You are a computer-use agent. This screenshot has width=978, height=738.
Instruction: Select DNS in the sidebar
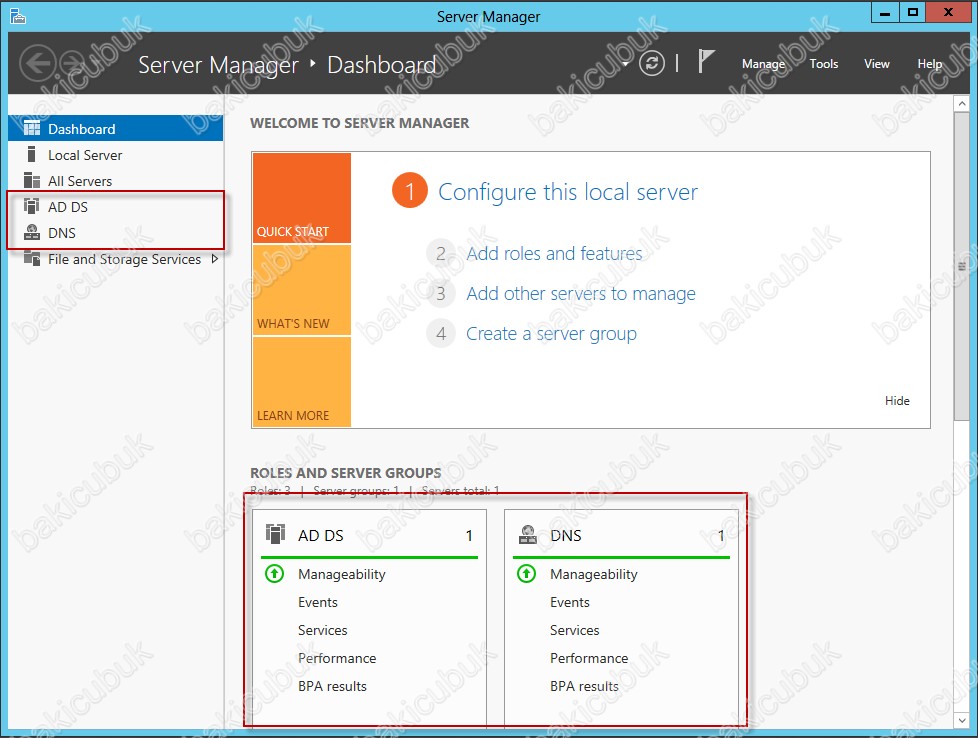click(x=115, y=233)
